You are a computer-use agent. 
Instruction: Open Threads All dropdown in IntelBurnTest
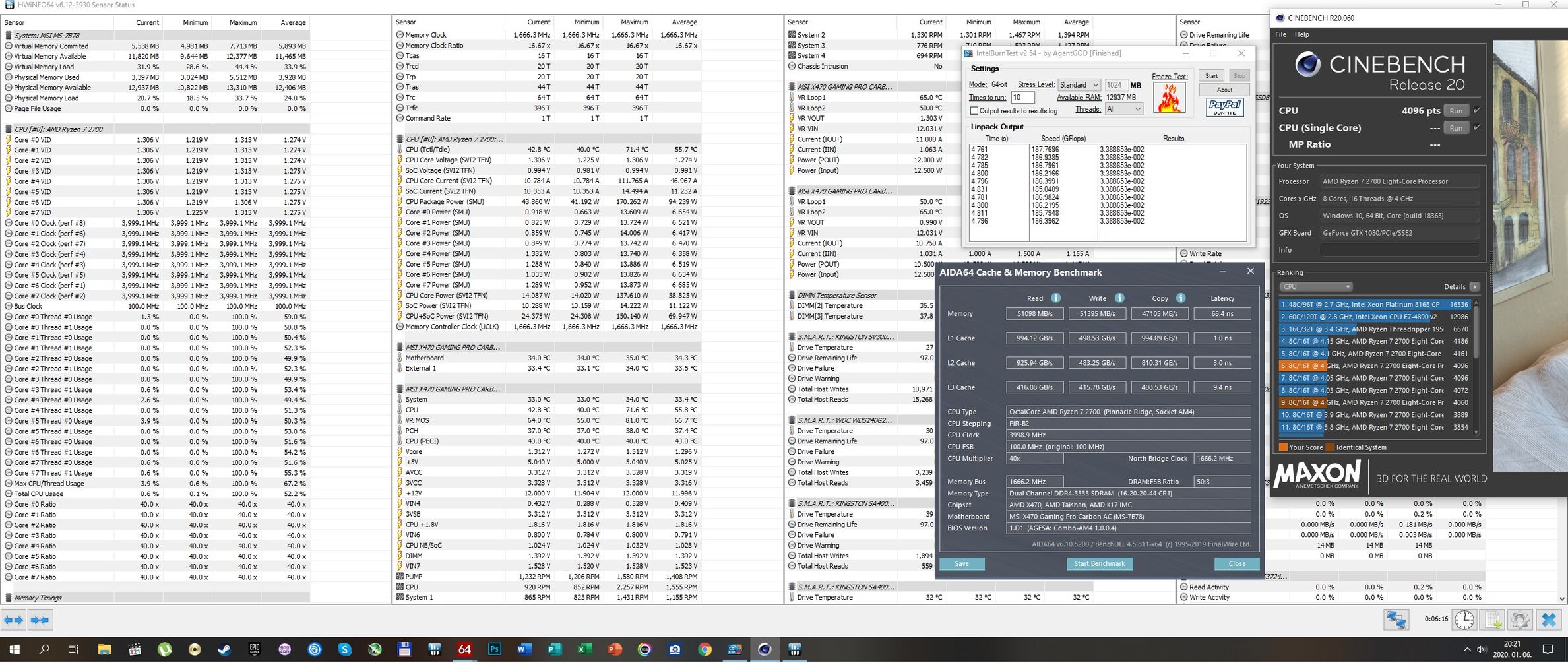coord(1124,109)
